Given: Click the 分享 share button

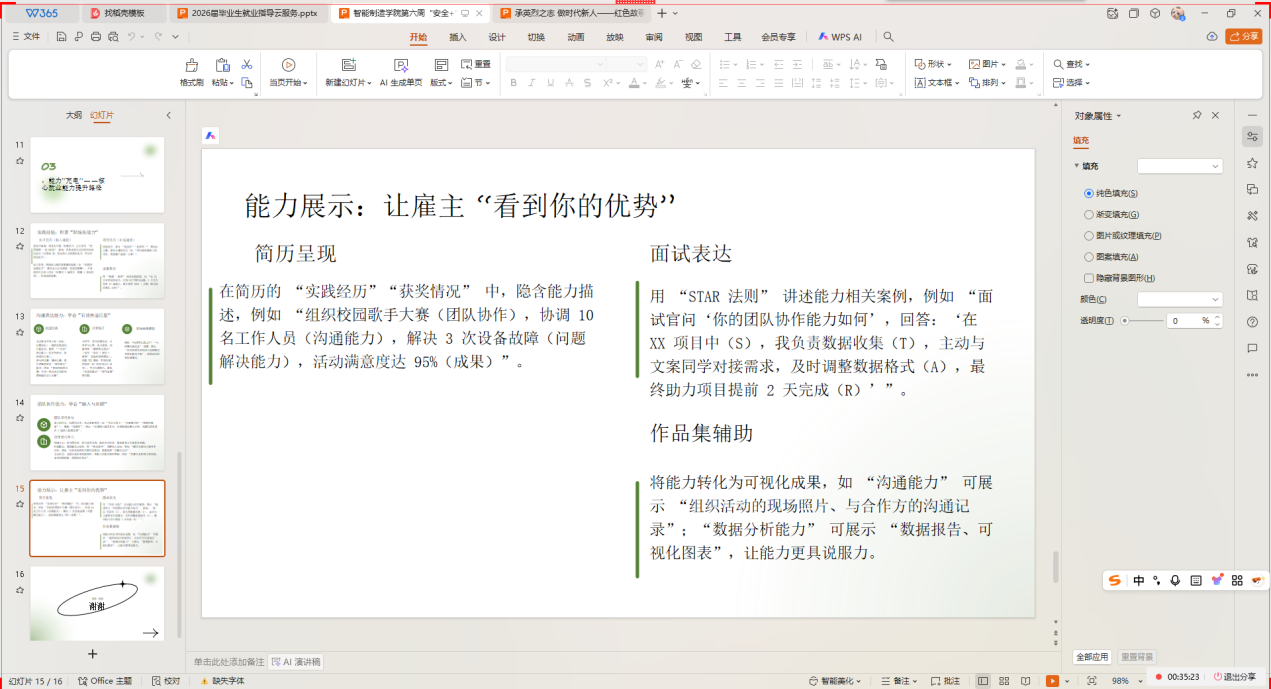Looking at the screenshot, I should (x=1244, y=37).
